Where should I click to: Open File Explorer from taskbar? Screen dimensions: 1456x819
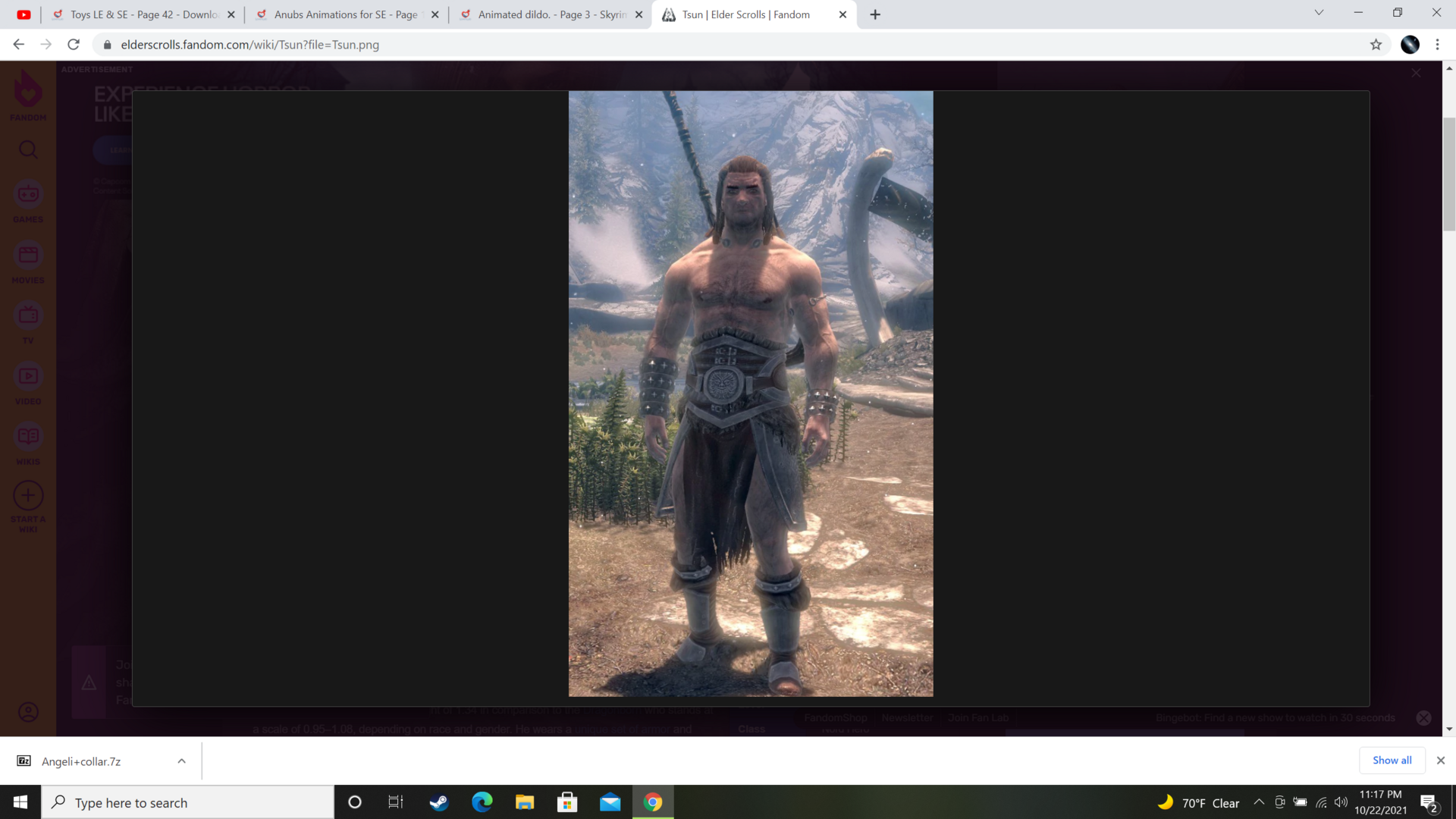[525, 802]
